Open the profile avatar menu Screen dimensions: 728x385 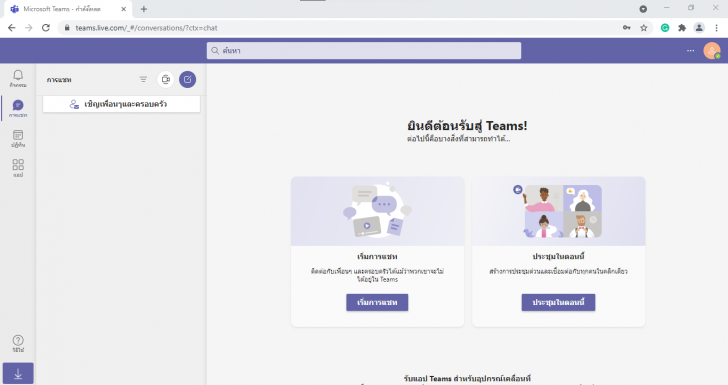coord(712,51)
